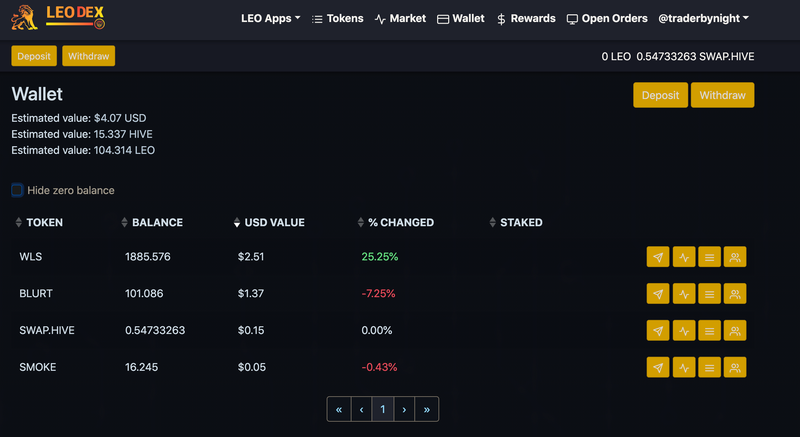Open SWAP.HIVE people icon button
Viewport: 800px width, 437px height.
735,330
